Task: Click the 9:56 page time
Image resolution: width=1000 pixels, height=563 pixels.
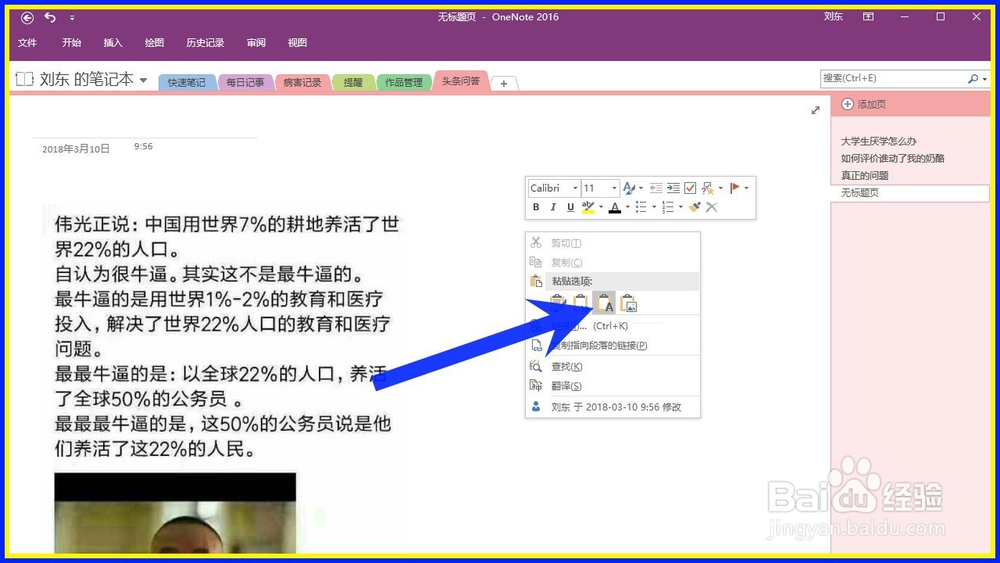Action: point(143,147)
